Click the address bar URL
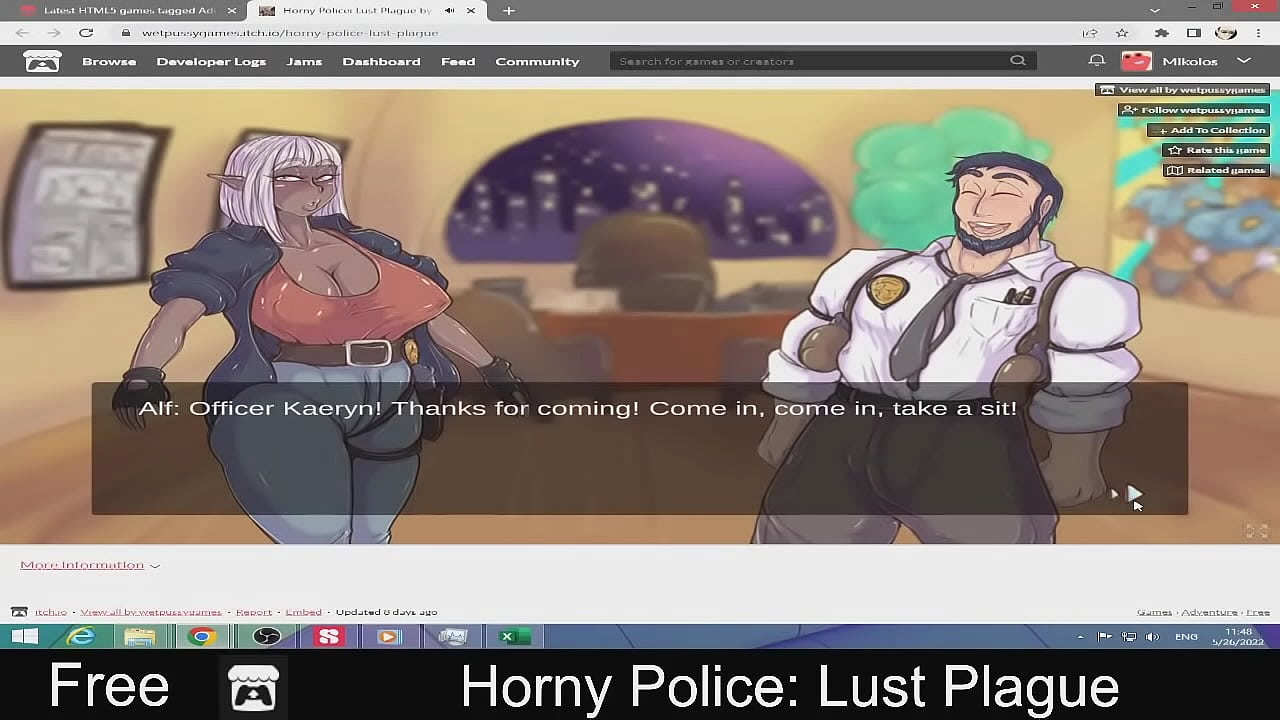 [290, 33]
